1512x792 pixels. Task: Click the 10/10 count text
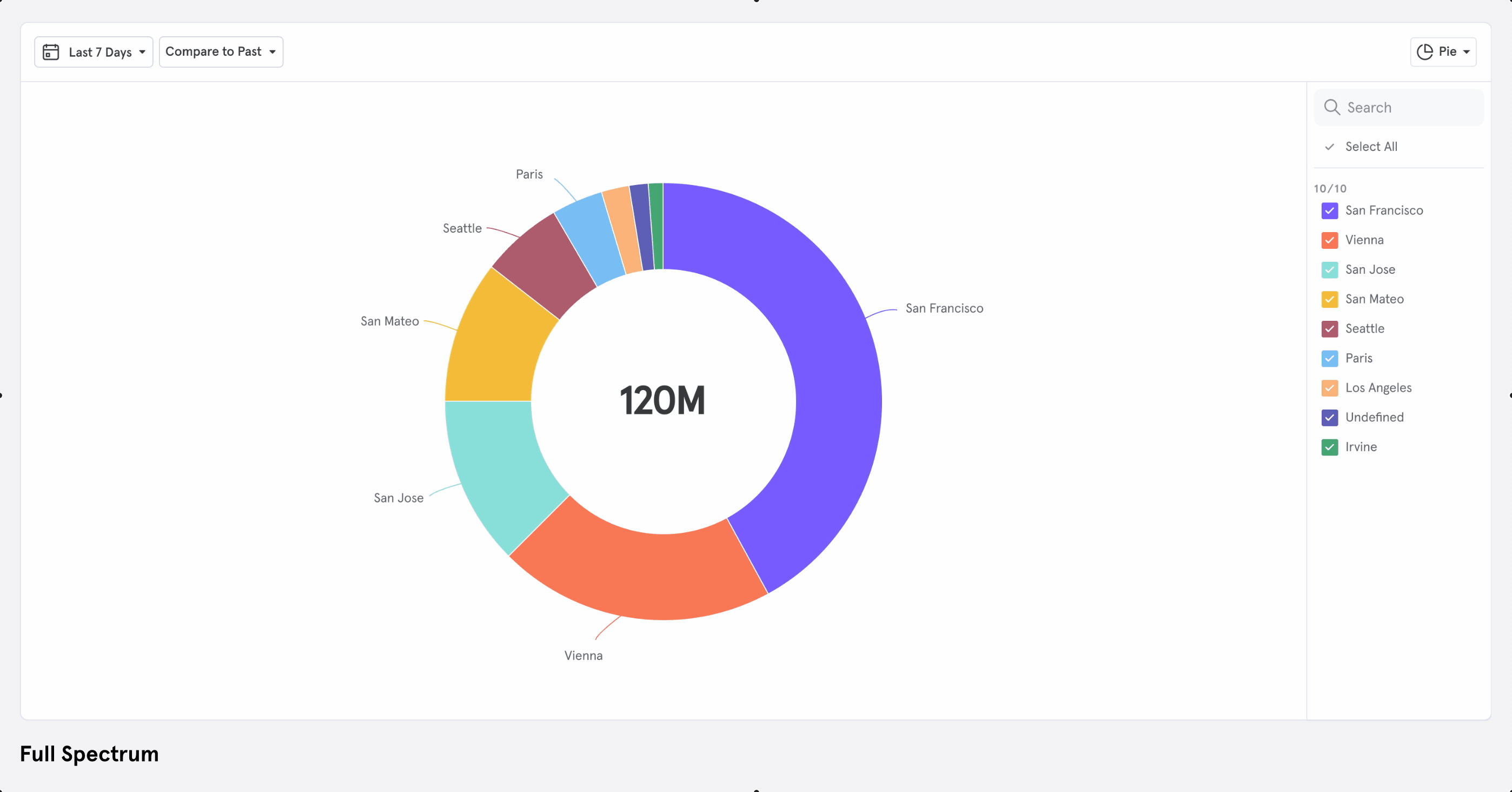pyautogui.click(x=1329, y=189)
